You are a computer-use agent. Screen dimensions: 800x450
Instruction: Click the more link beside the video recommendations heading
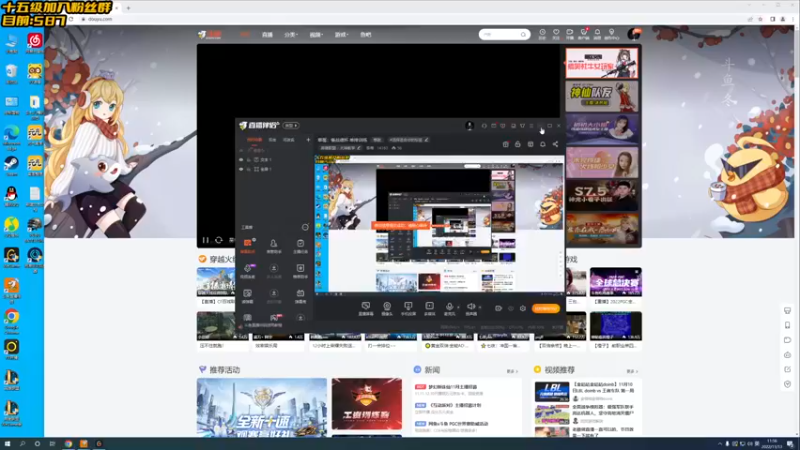point(632,371)
